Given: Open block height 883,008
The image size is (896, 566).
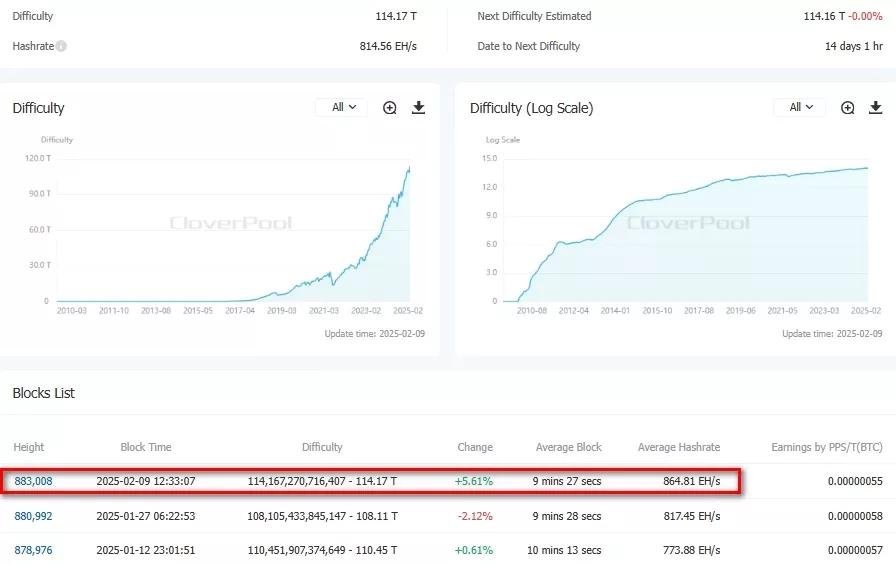Looking at the screenshot, I should point(33,481).
